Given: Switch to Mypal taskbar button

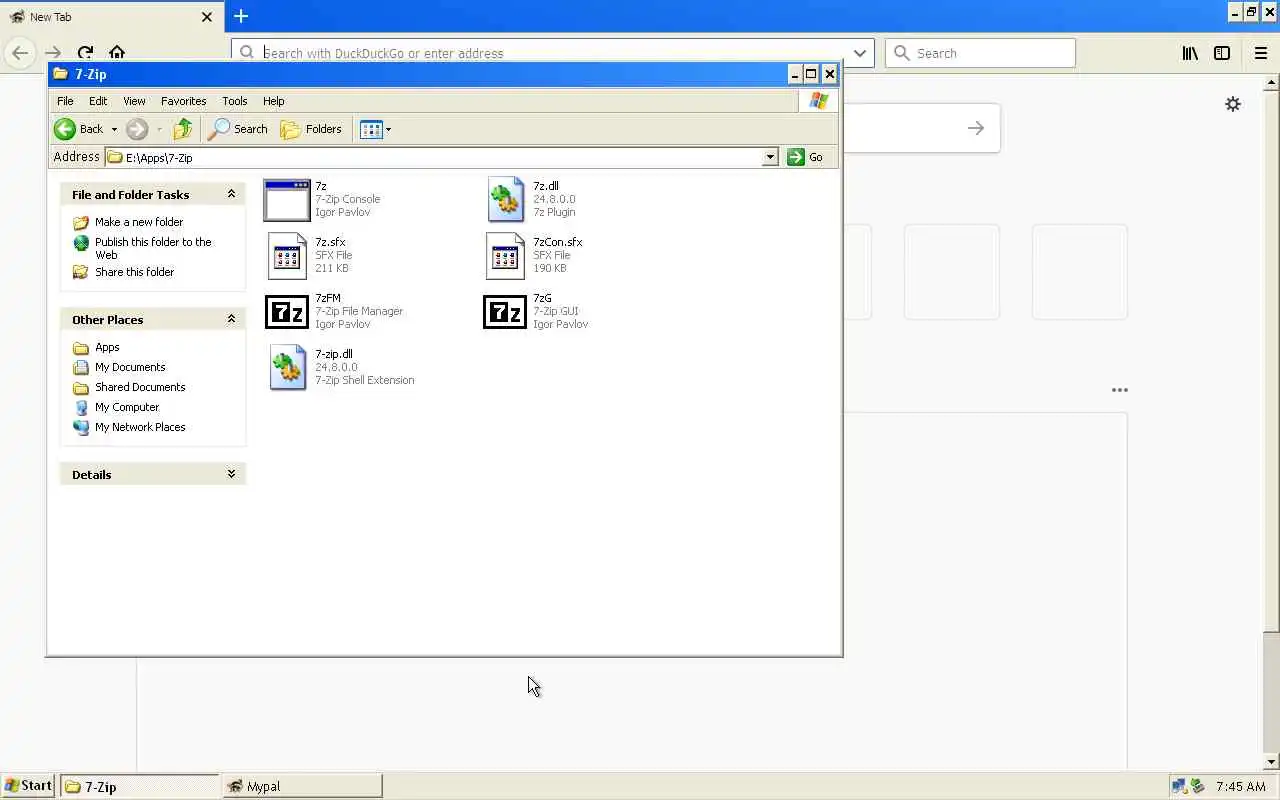Looking at the screenshot, I should coord(302,786).
